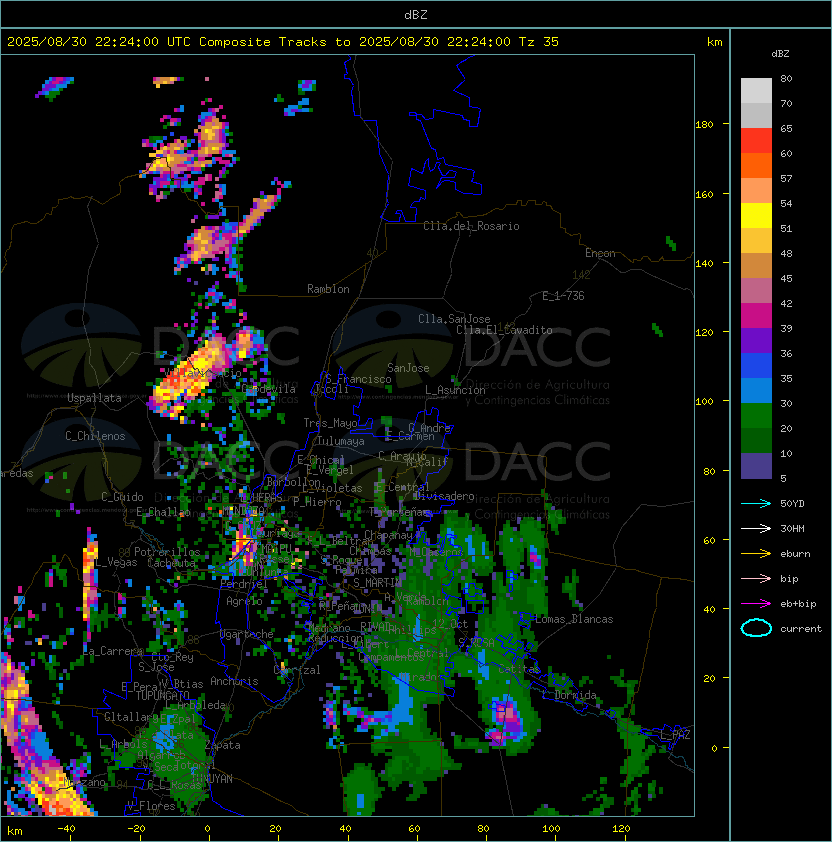Click the 120 km horizontal axis tick

pos(621,829)
